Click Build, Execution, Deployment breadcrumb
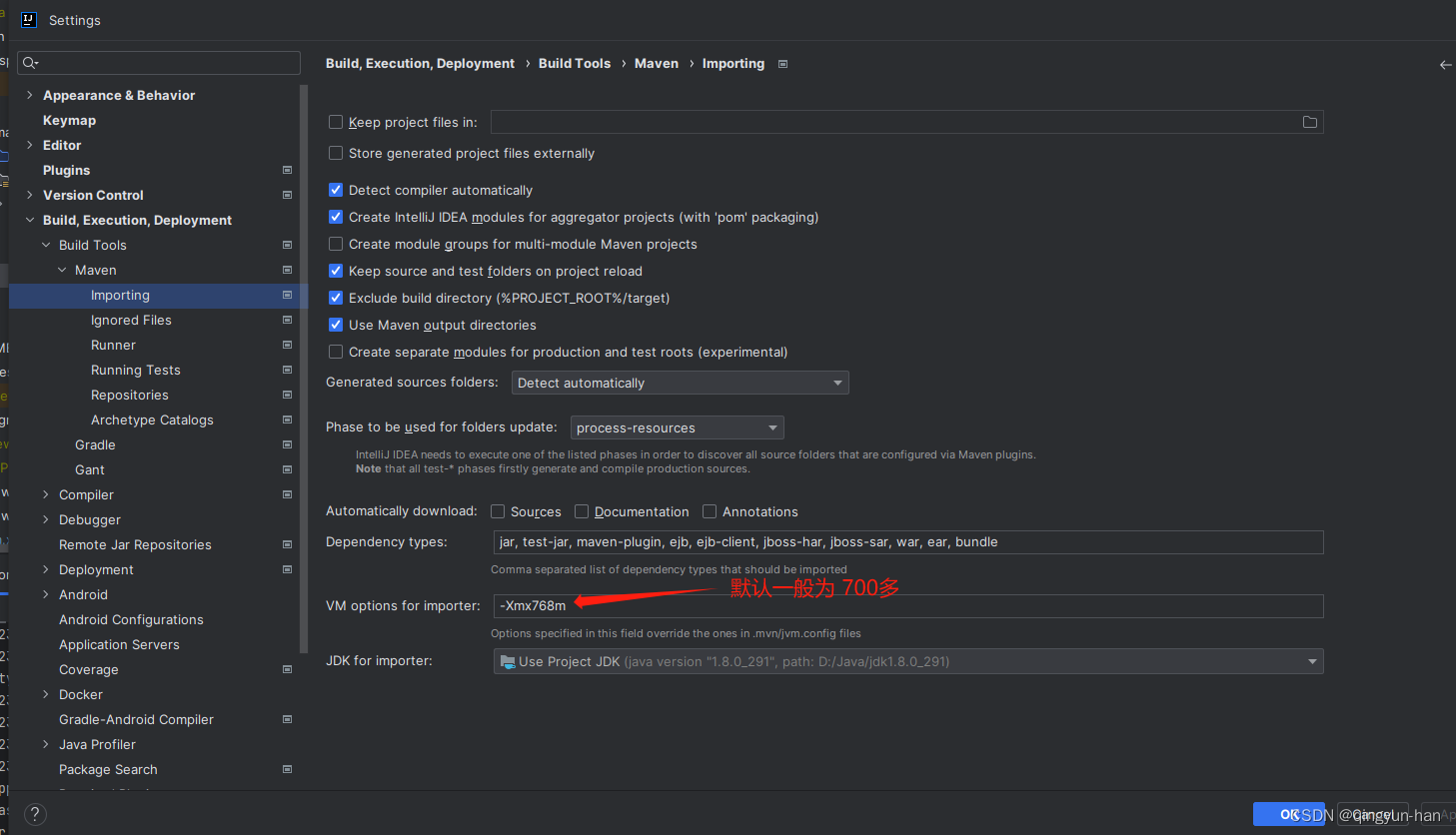 420,63
